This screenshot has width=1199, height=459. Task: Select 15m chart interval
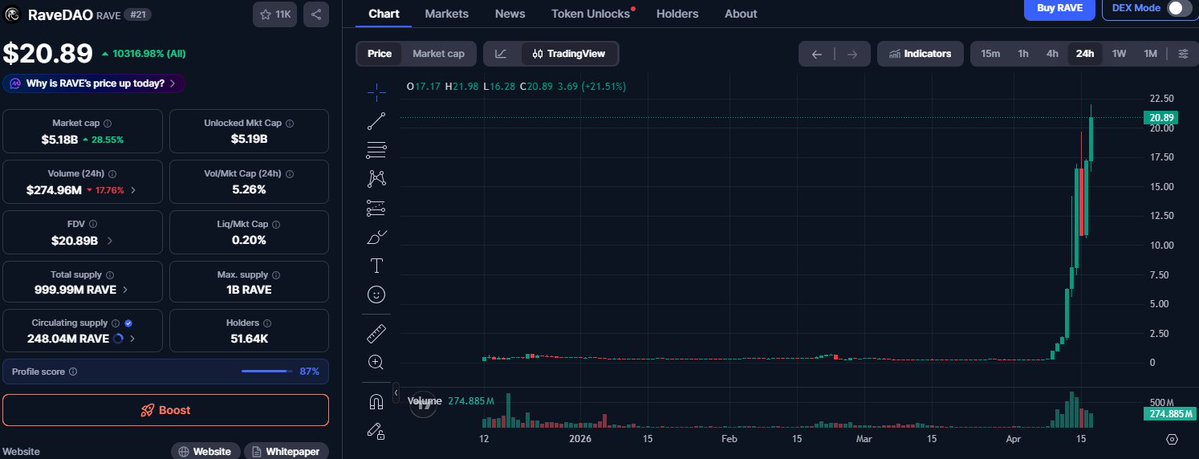tap(990, 54)
